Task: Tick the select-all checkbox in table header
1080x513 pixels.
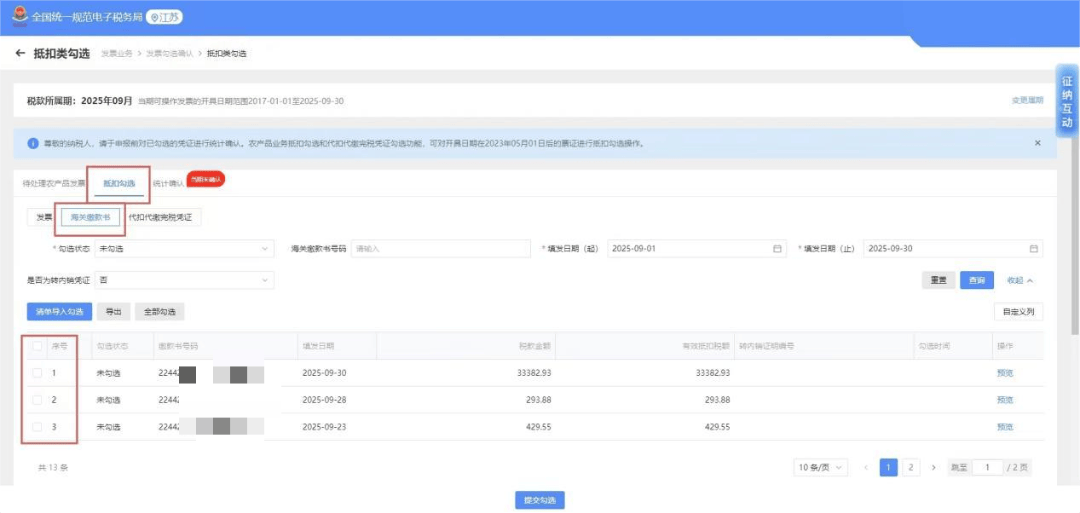Action: [x=37, y=346]
